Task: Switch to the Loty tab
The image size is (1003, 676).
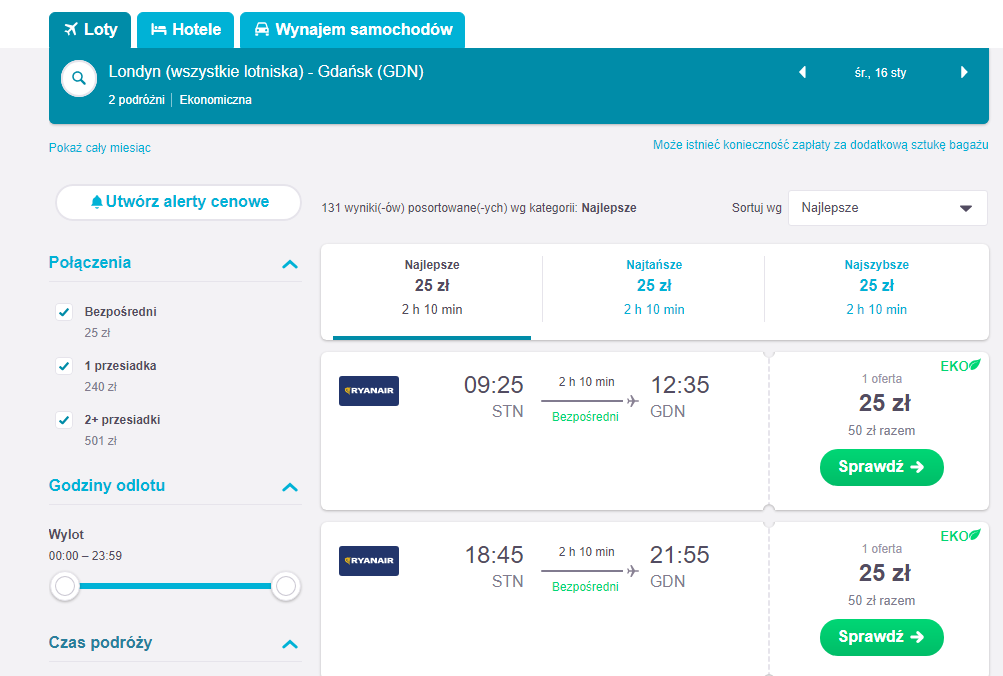Action: coord(90,30)
